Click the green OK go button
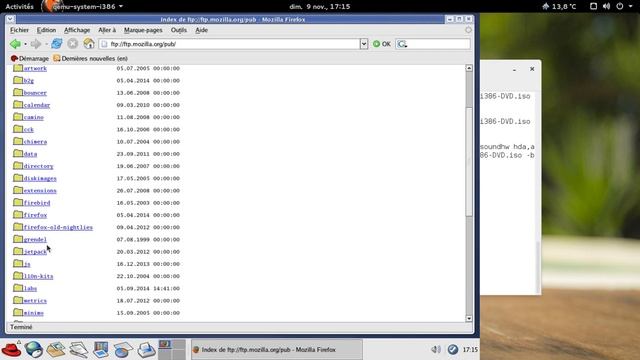 (382, 44)
